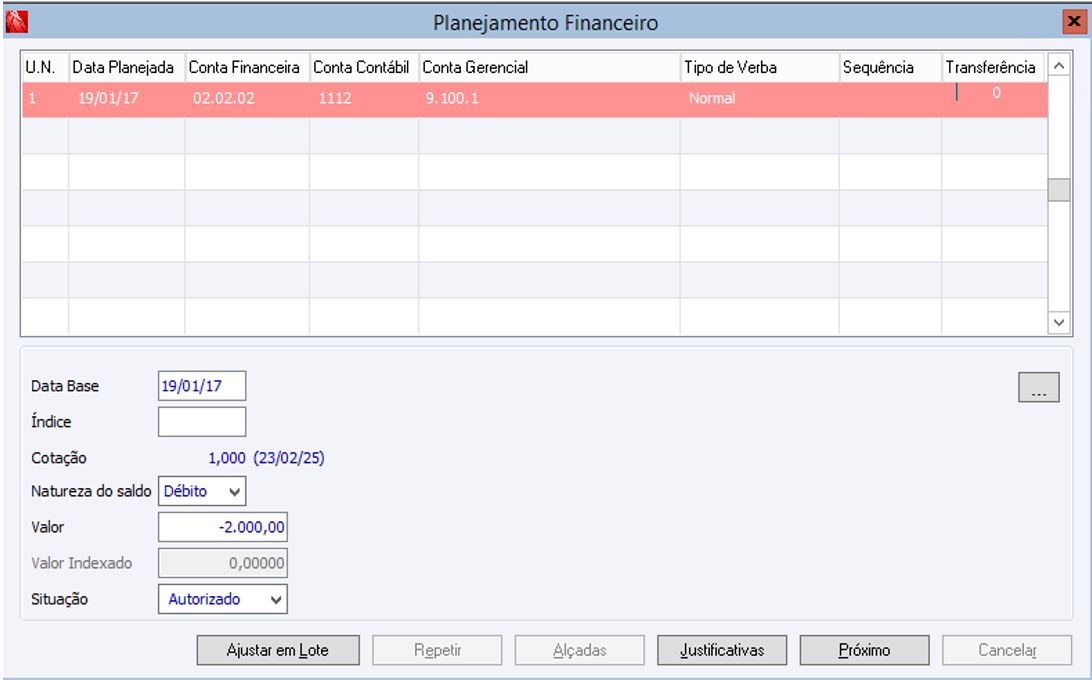Click the grid scrollbar down arrow

pos(1059,322)
